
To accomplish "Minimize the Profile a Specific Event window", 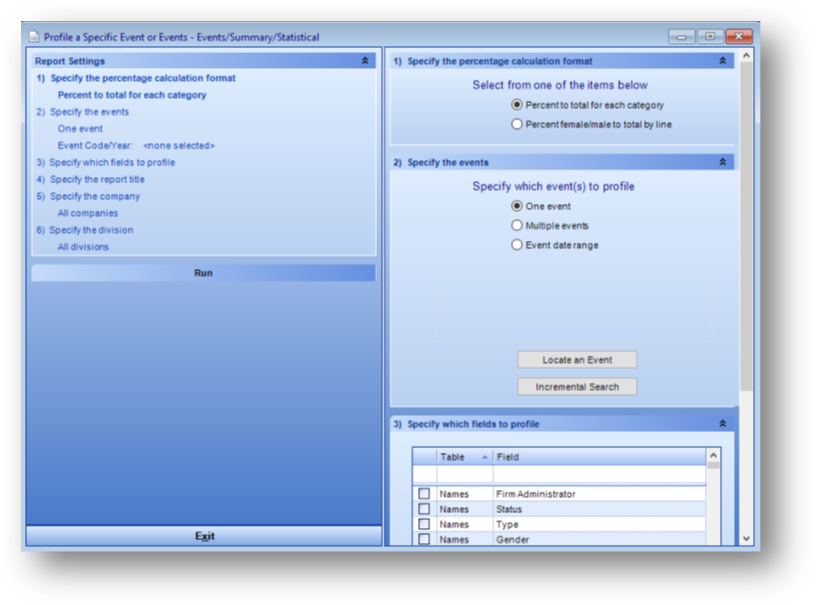I will (x=681, y=36).
